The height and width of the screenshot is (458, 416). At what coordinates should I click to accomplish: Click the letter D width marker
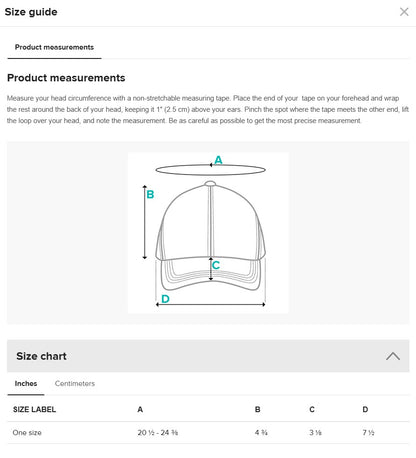coord(165,299)
